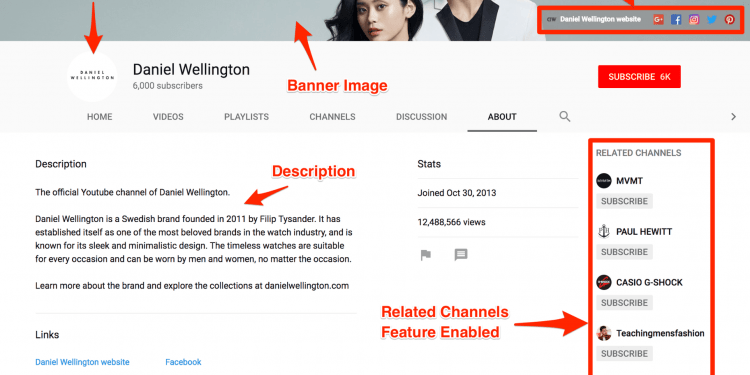Open the Pinterest icon in banner
Image resolution: width=750 pixels, height=375 pixels.
tap(729, 20)
